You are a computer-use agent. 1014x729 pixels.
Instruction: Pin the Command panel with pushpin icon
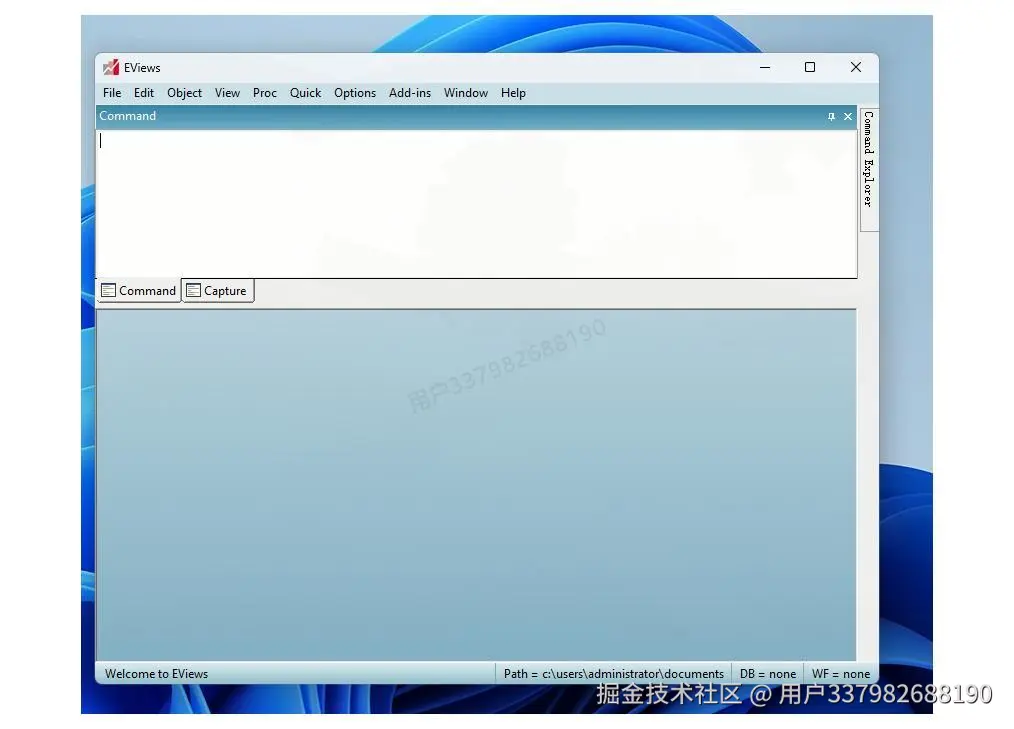pos(831,116)
